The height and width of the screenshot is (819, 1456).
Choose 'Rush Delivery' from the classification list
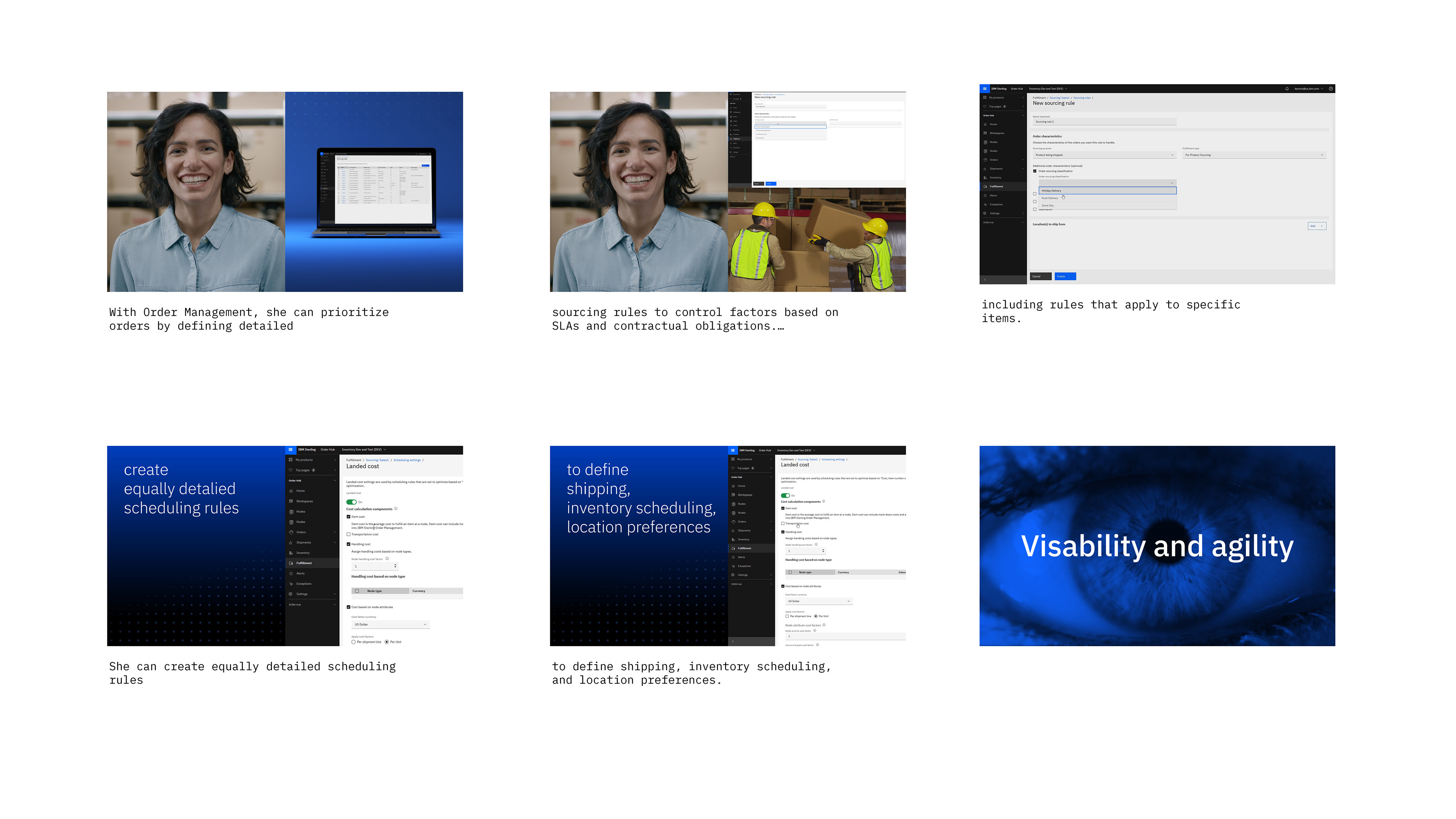[x=1050, y=198]
